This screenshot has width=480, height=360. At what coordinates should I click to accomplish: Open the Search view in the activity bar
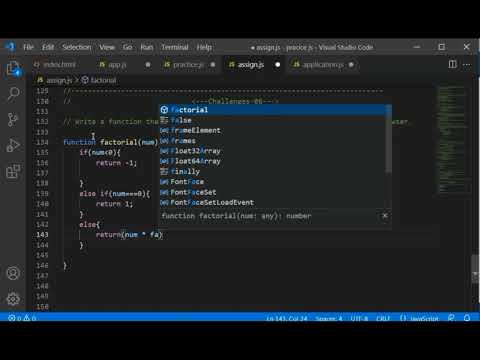point(13,95)
